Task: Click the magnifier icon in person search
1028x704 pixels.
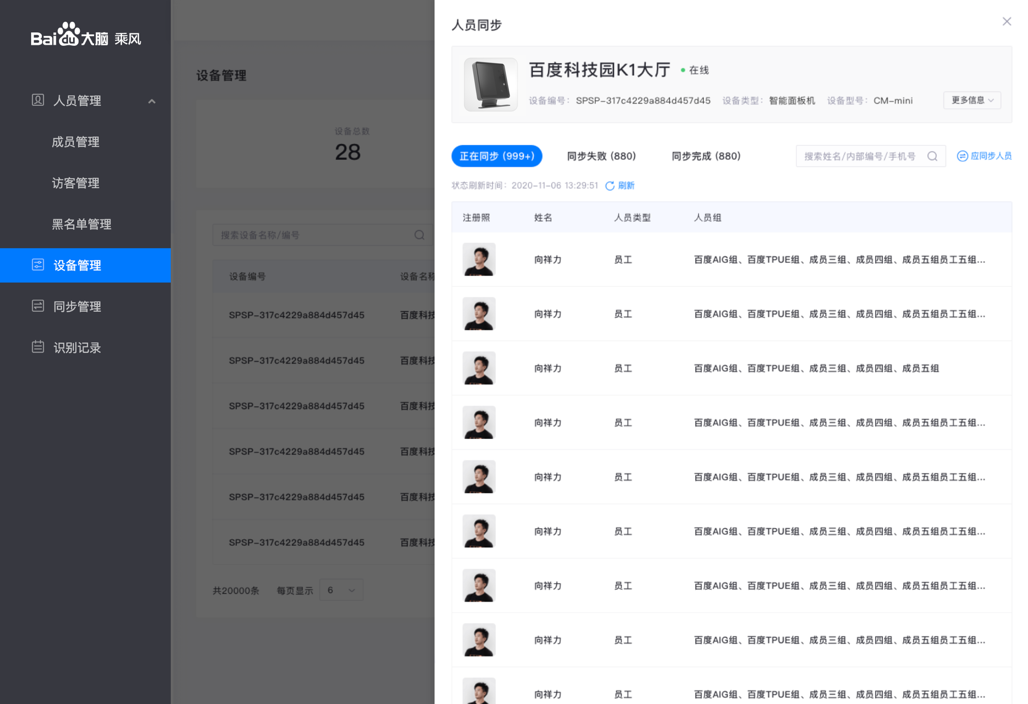Action: click(x=932, y=157)
